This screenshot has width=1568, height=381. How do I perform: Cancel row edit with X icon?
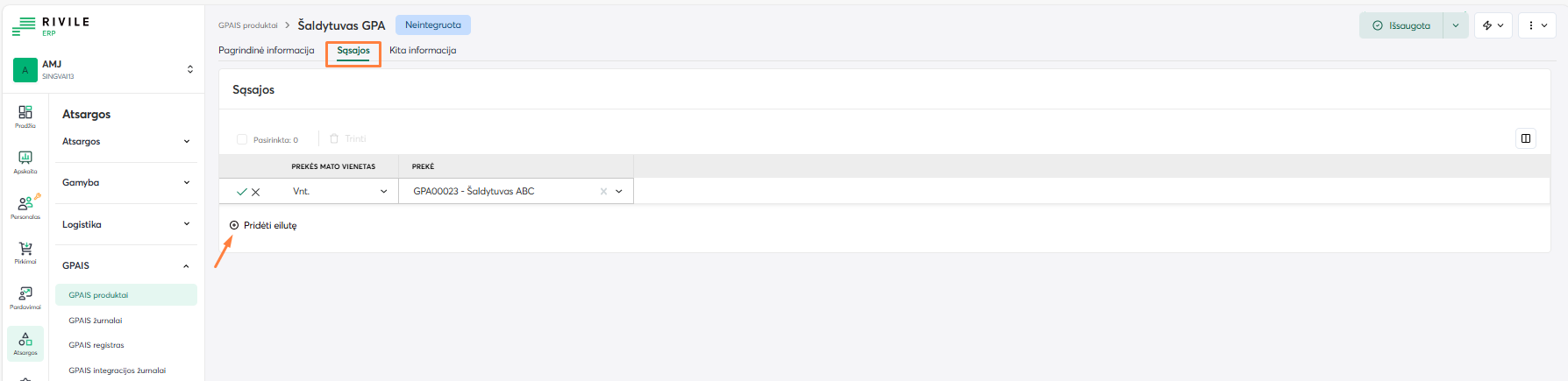pyautogui.click(x=256, y=192)
